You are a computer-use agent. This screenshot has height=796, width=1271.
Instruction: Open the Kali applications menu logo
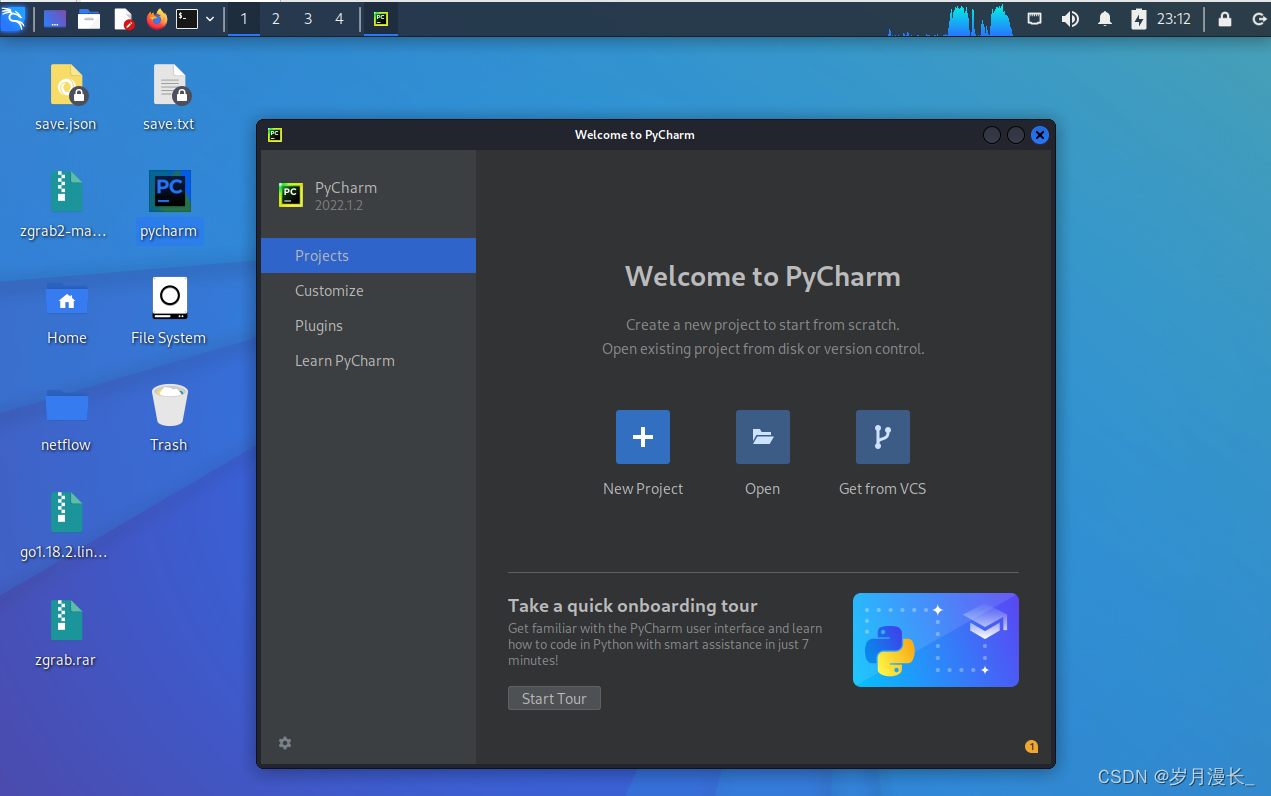13,18
